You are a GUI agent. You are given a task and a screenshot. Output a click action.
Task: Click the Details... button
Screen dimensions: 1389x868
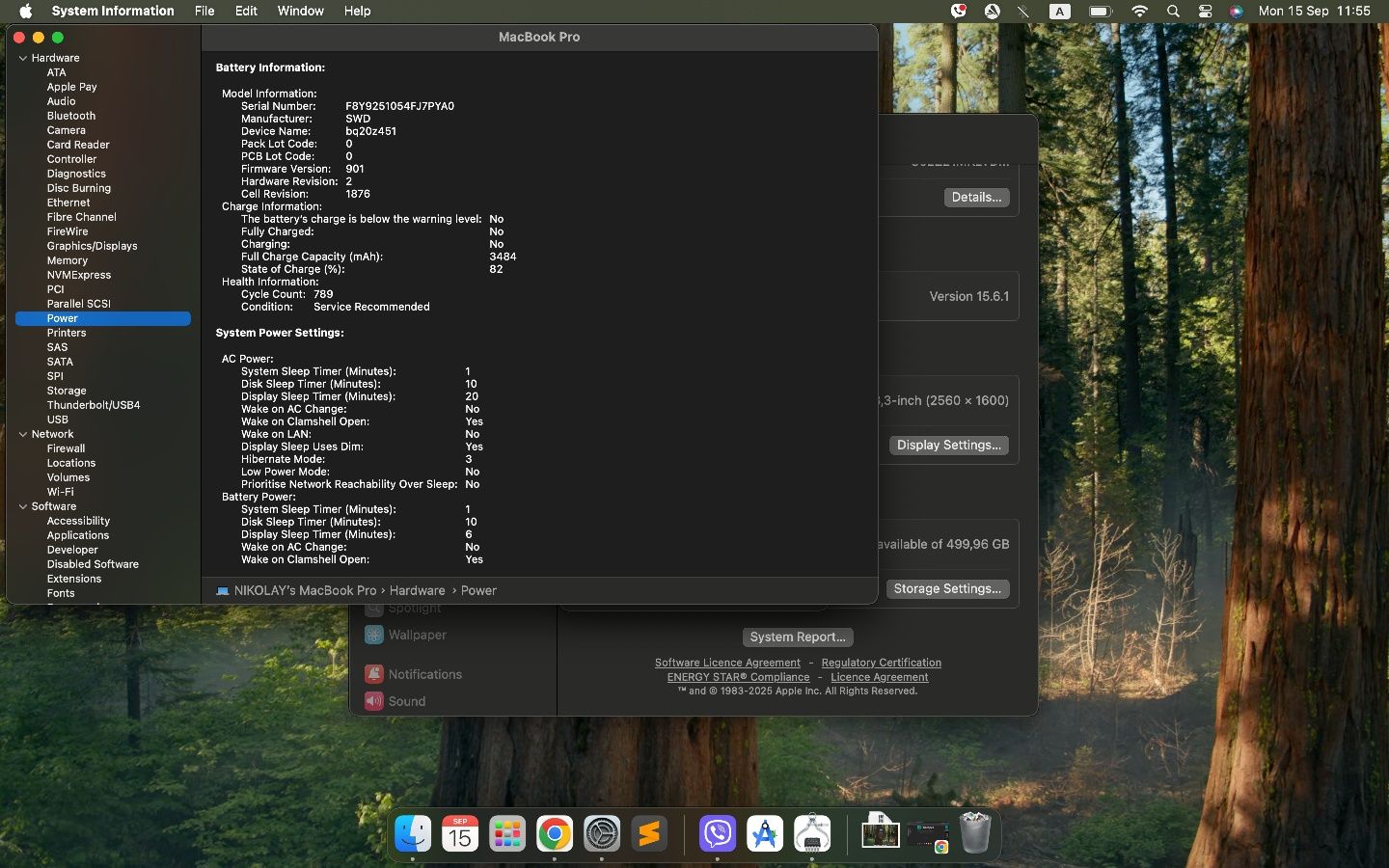click(x=976, y=197)
